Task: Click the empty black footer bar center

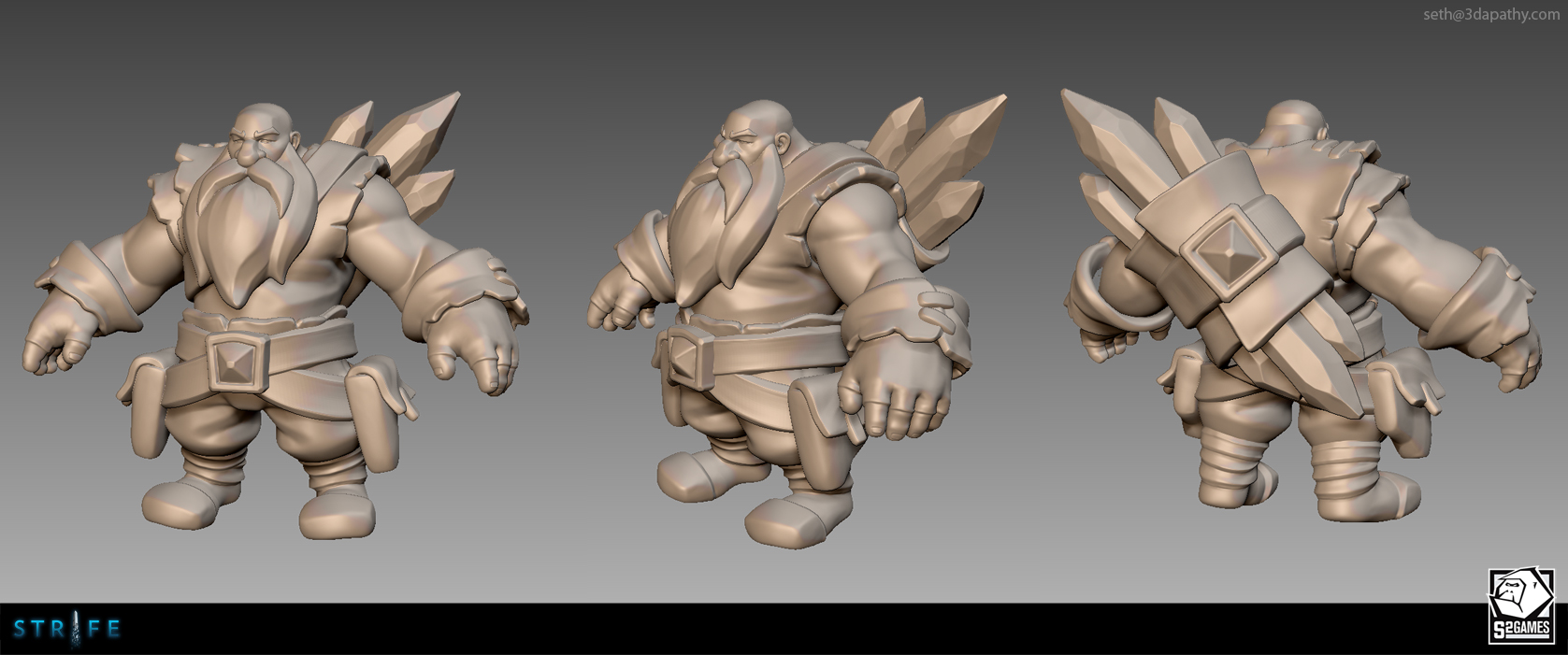Action: (784, 629)
